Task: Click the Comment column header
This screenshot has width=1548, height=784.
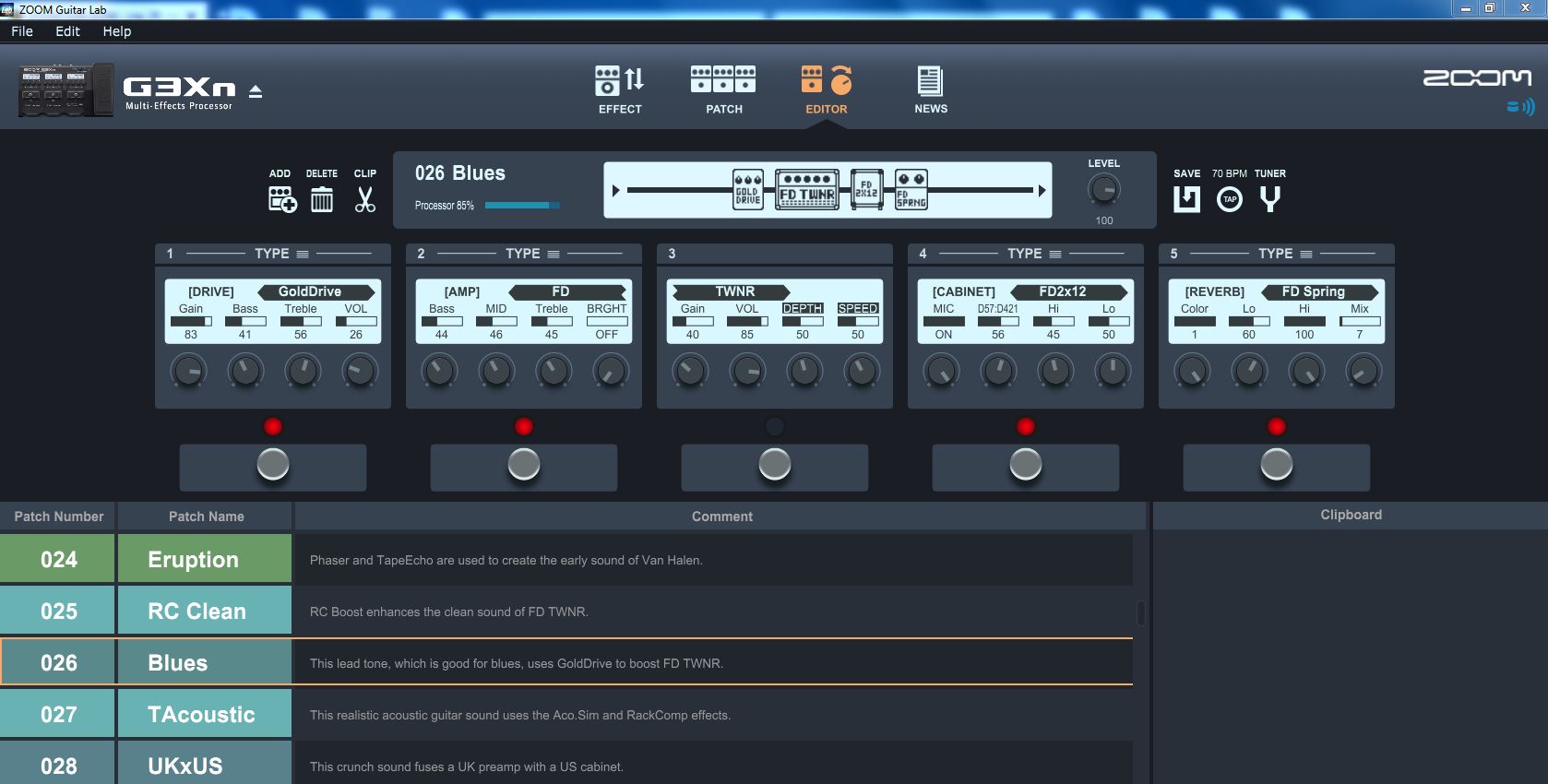Action: click(x=721, y=517)
